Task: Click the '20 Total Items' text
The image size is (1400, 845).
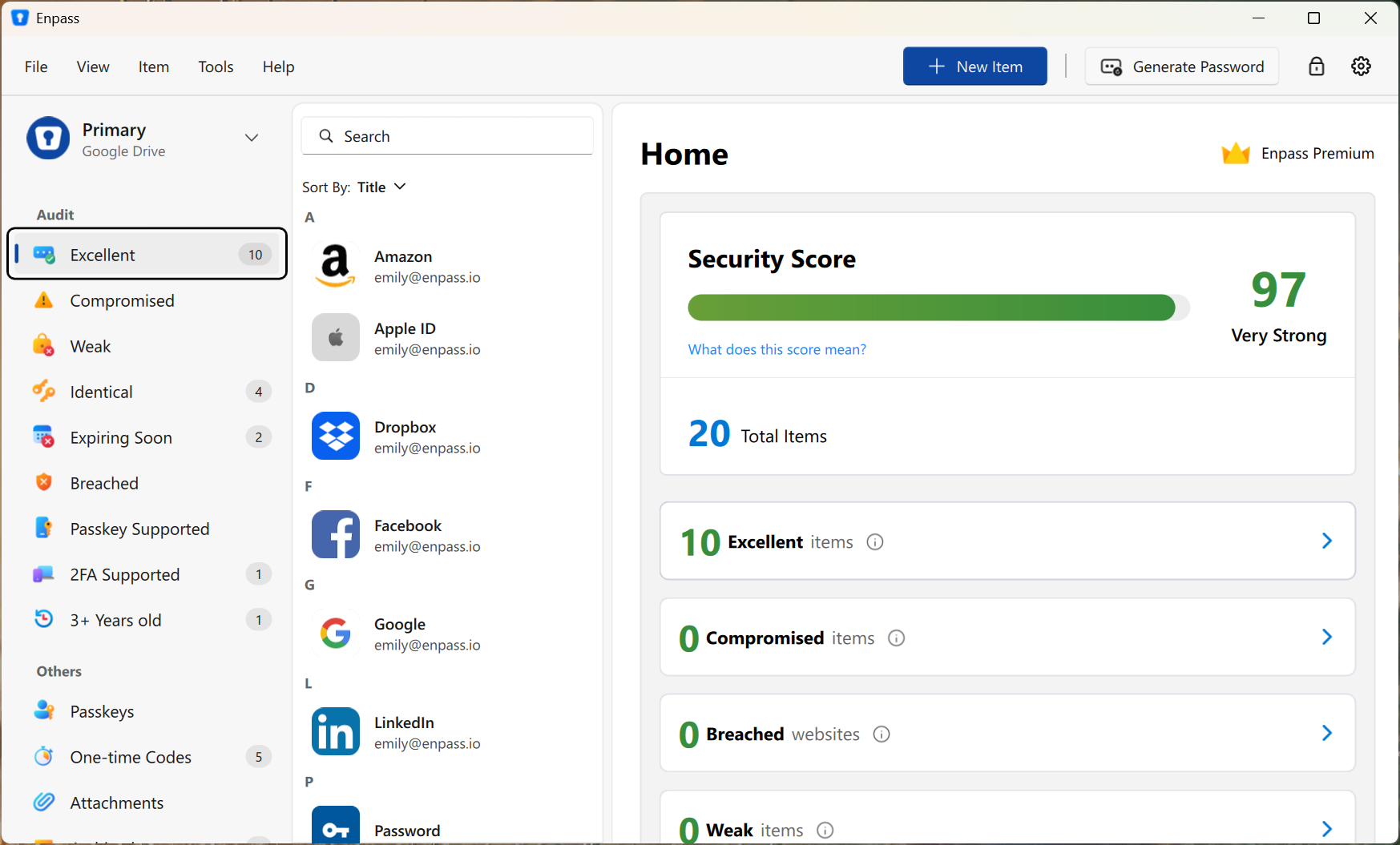Action: [757, 434]
